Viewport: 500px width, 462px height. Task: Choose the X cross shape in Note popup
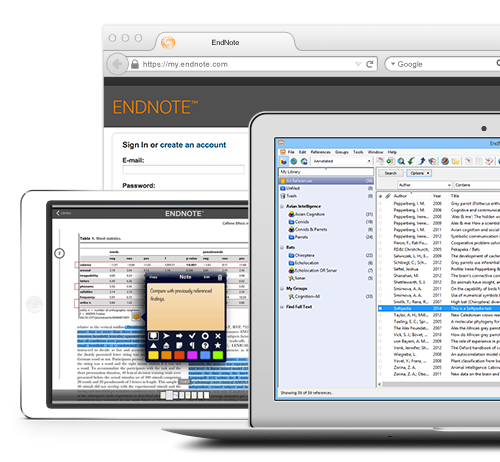pos(218,336)
